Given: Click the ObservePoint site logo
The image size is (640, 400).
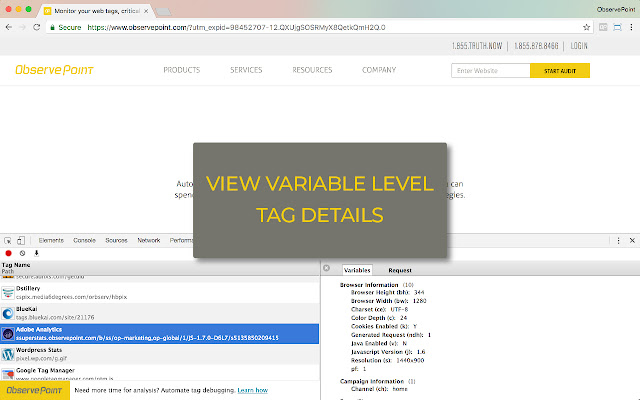Looking at the screenshot, I should pyautogui.click(x=54, y=70).
